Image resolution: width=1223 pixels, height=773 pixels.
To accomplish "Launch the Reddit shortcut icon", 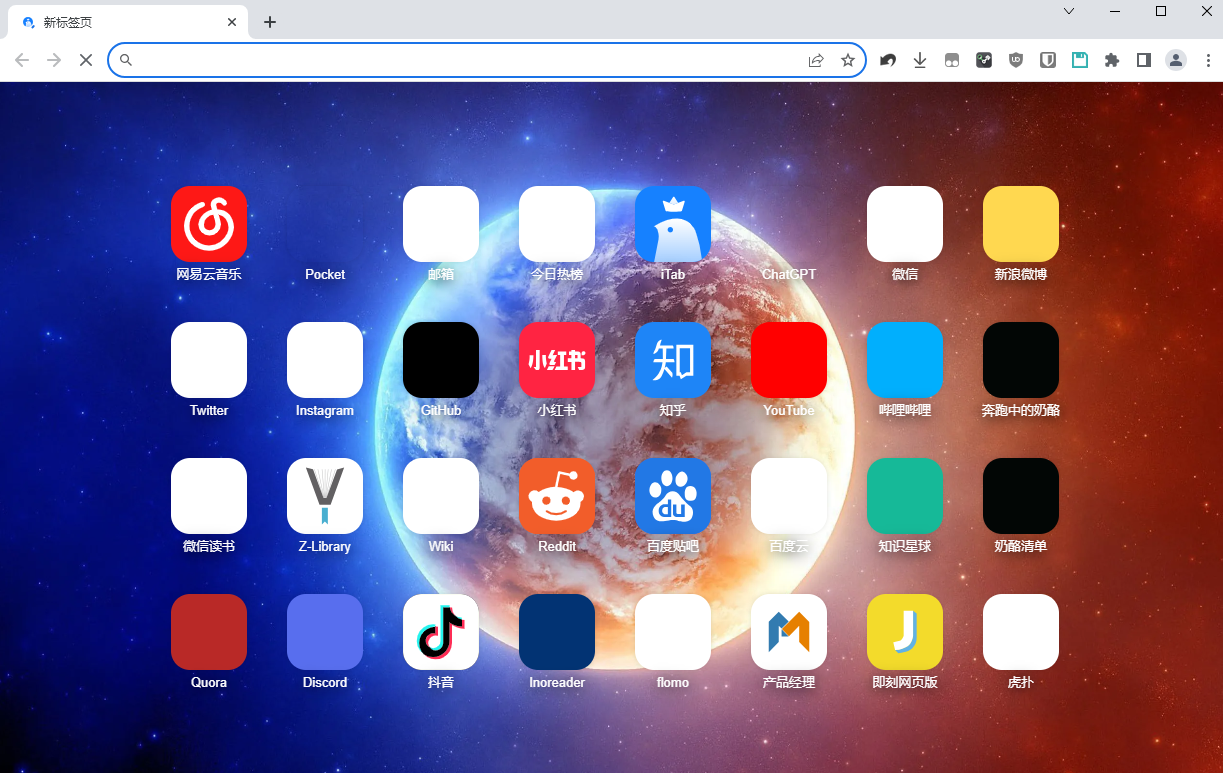I will (x=557, y=496).
